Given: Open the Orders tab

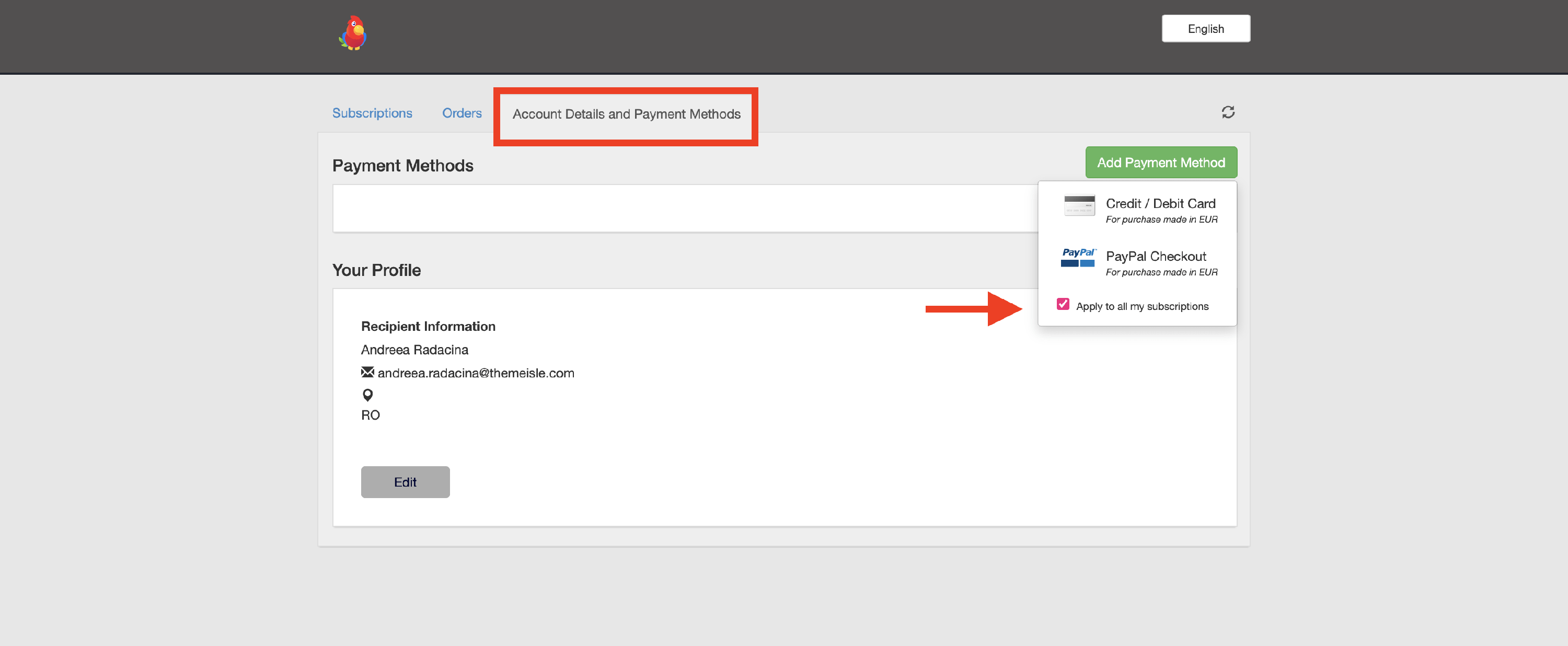Looking at the screenshot, I should pyautogui.click(x=462, y=113).
